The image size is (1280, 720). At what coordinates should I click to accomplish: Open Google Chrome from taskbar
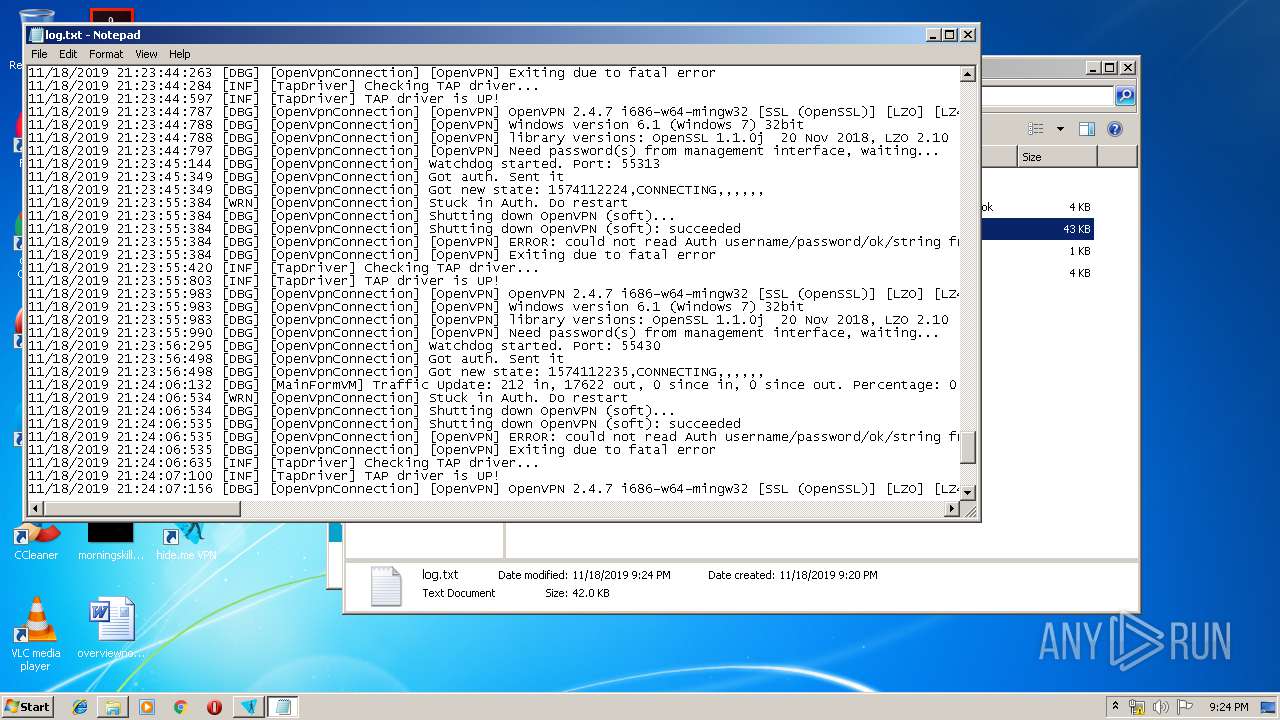click(x=180, y=707)
